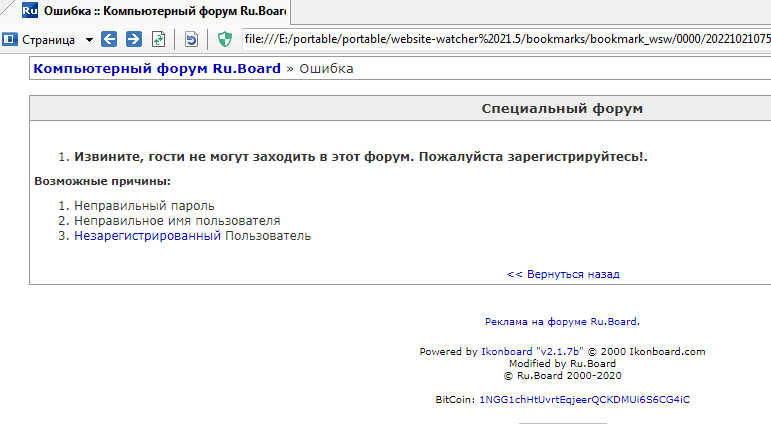Click the green arrows page refresh icon
This screenshot has height=424, width=771.
click(x=158, y=39)
